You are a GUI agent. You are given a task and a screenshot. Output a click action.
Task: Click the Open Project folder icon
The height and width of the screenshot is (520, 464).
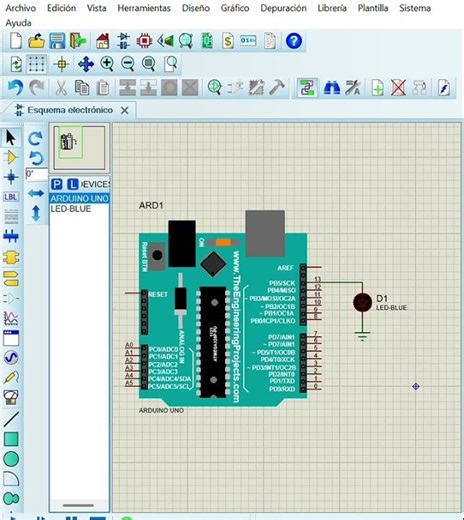point(36,41)
